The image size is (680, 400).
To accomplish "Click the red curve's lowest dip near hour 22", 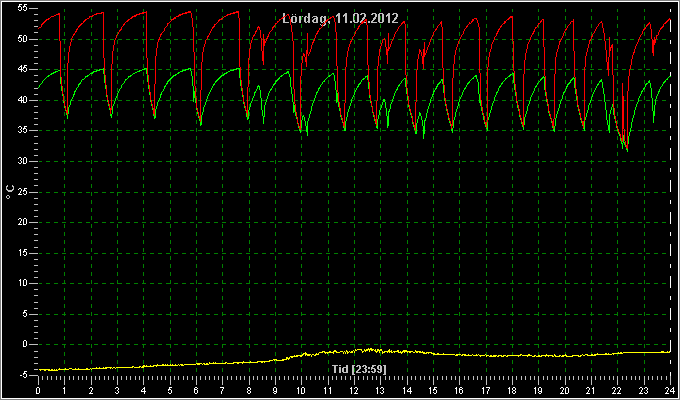I will (x=627, y=148).
